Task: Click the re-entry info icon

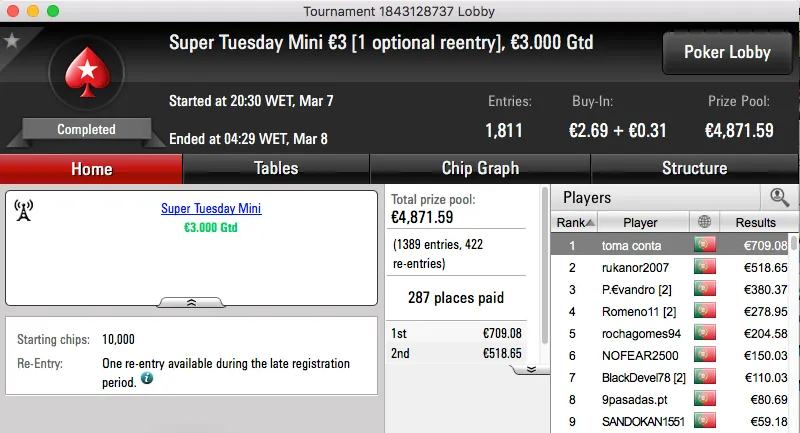Action: click(x=147, y=379)
